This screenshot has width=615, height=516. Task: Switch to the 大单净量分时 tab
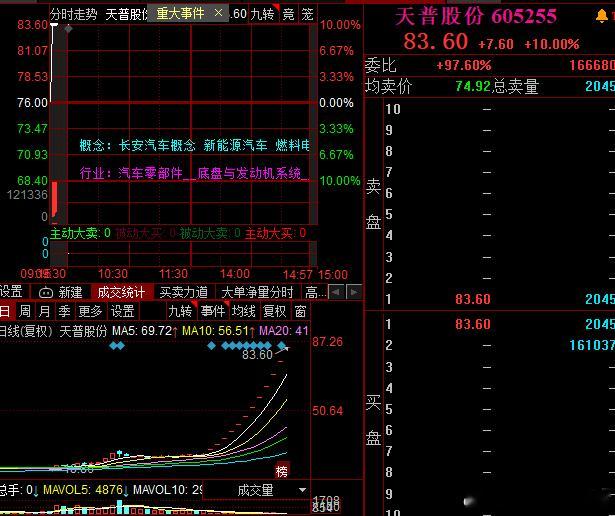(x=257, y=292)
